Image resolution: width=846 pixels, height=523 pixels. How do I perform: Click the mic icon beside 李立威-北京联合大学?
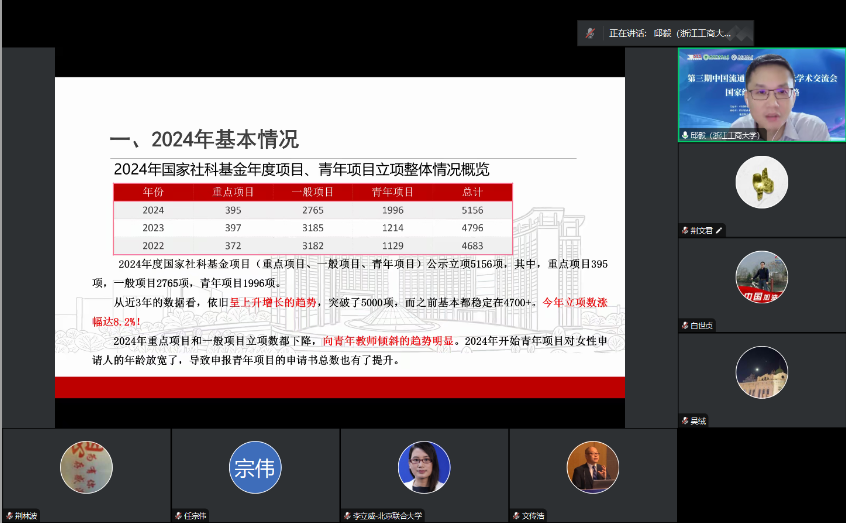[x=347, y=516]
